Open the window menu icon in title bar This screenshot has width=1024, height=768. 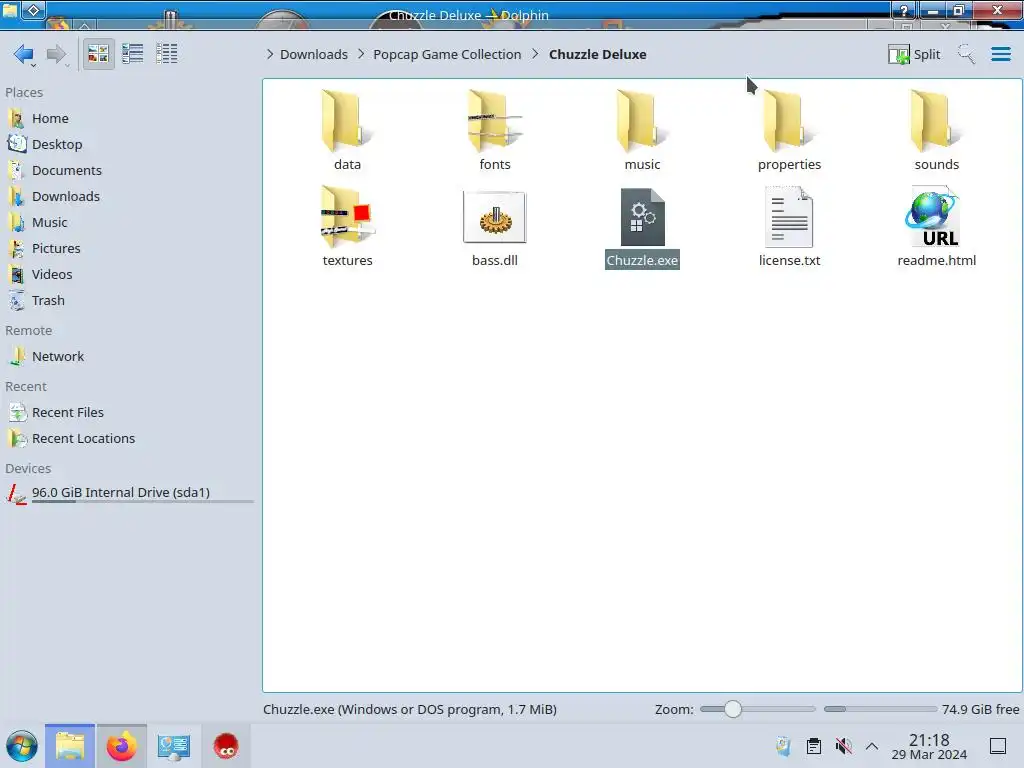pyautogui.click(x=10, y=10)
